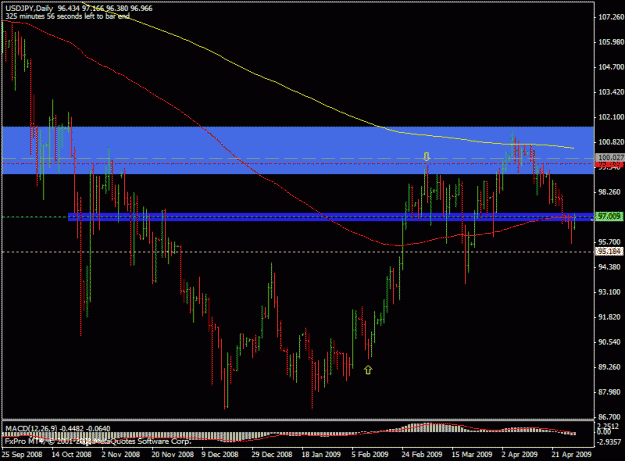Click the grey 100.027 price label
625x461 pixels.
[609, 158]
